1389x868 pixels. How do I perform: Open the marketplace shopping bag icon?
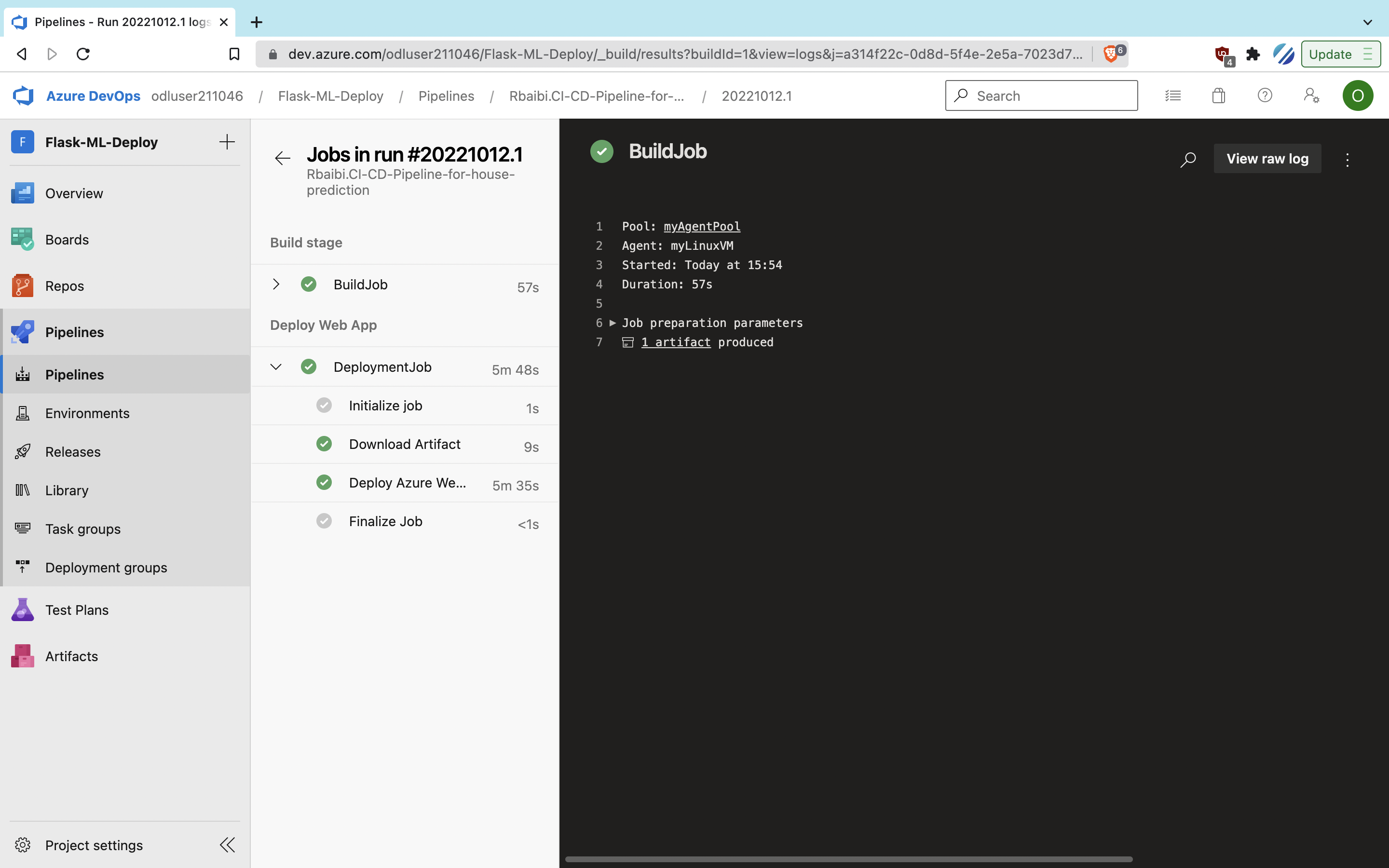[x=1219, y=95]
